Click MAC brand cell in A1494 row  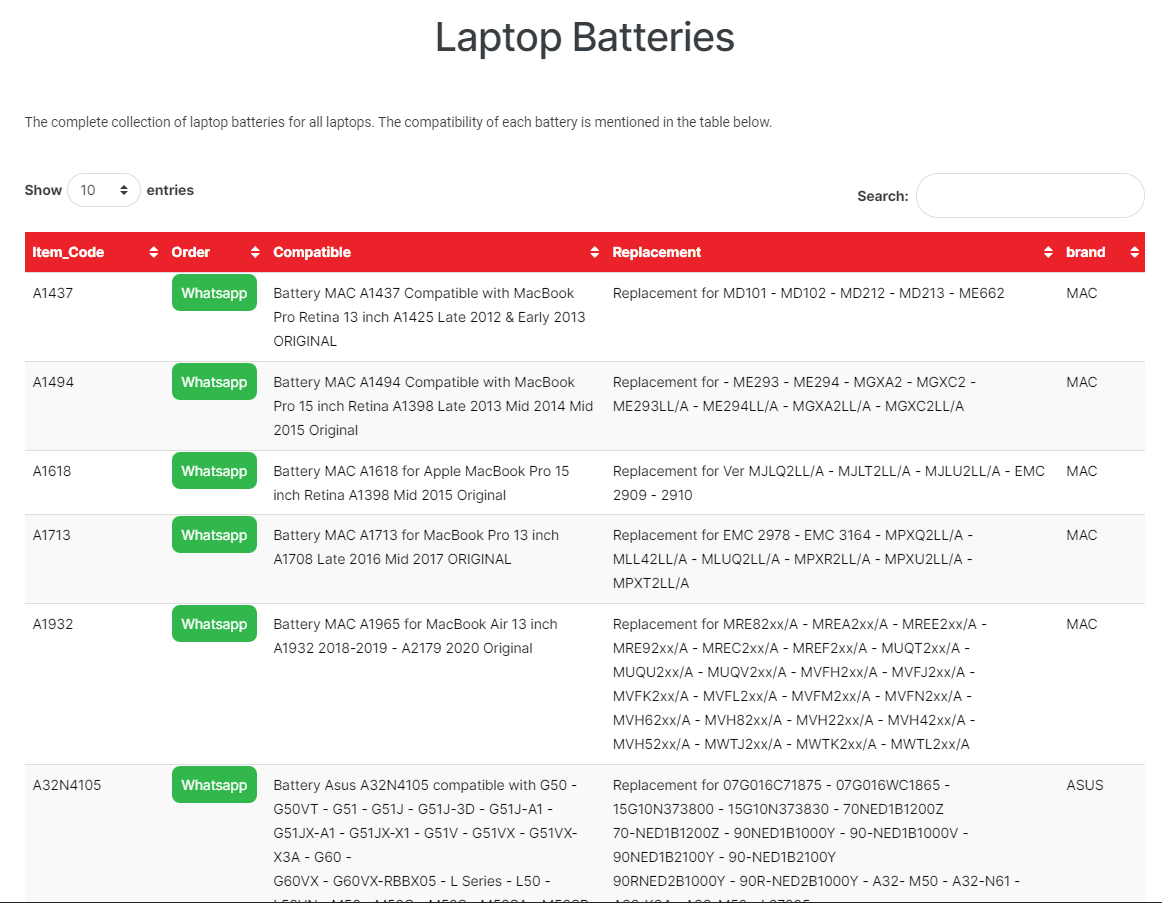tap(1082, 381)
